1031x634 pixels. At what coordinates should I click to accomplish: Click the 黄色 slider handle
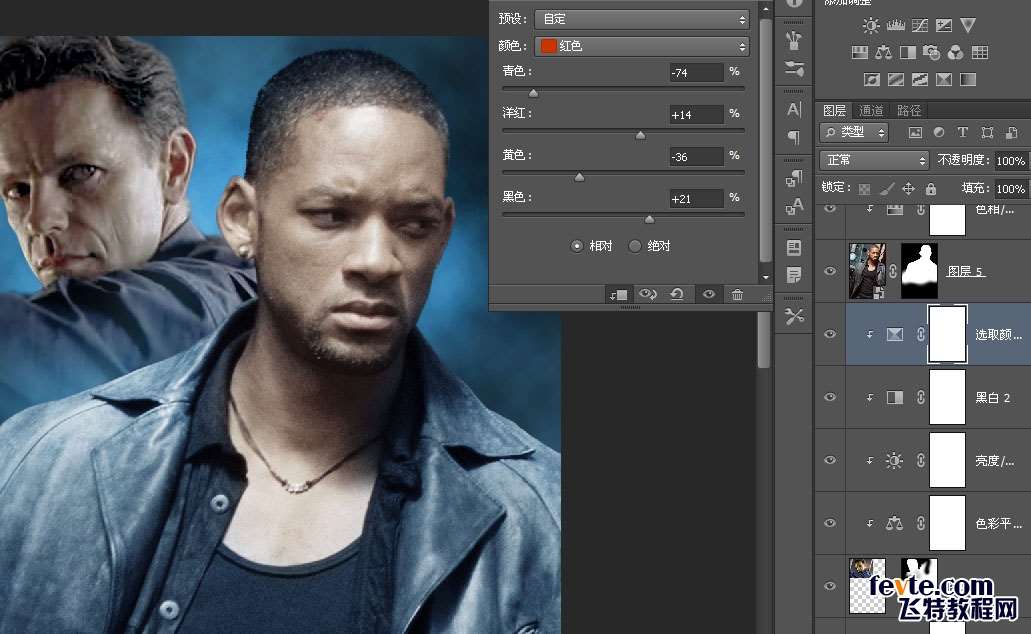(x=579, y=178)
